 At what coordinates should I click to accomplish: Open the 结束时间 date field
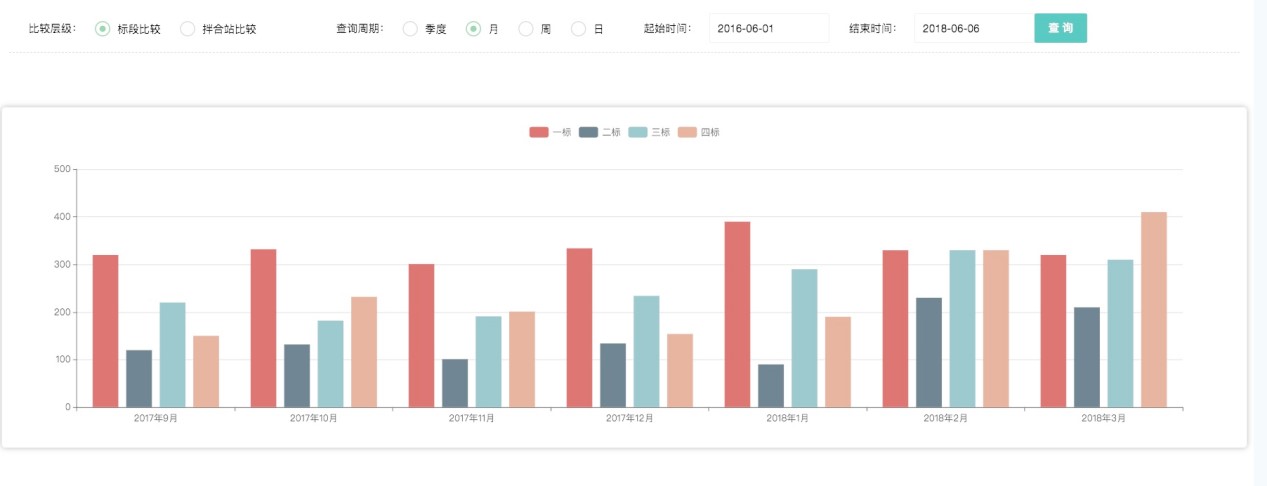(972, 29)
